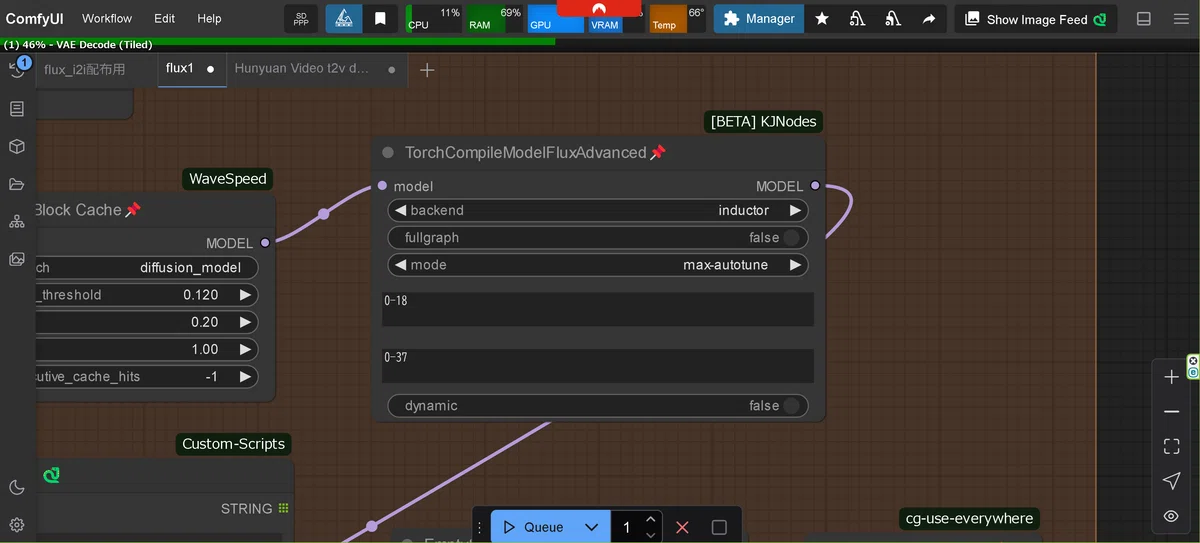Click next backend arrow after inductor

coord(796,211)
